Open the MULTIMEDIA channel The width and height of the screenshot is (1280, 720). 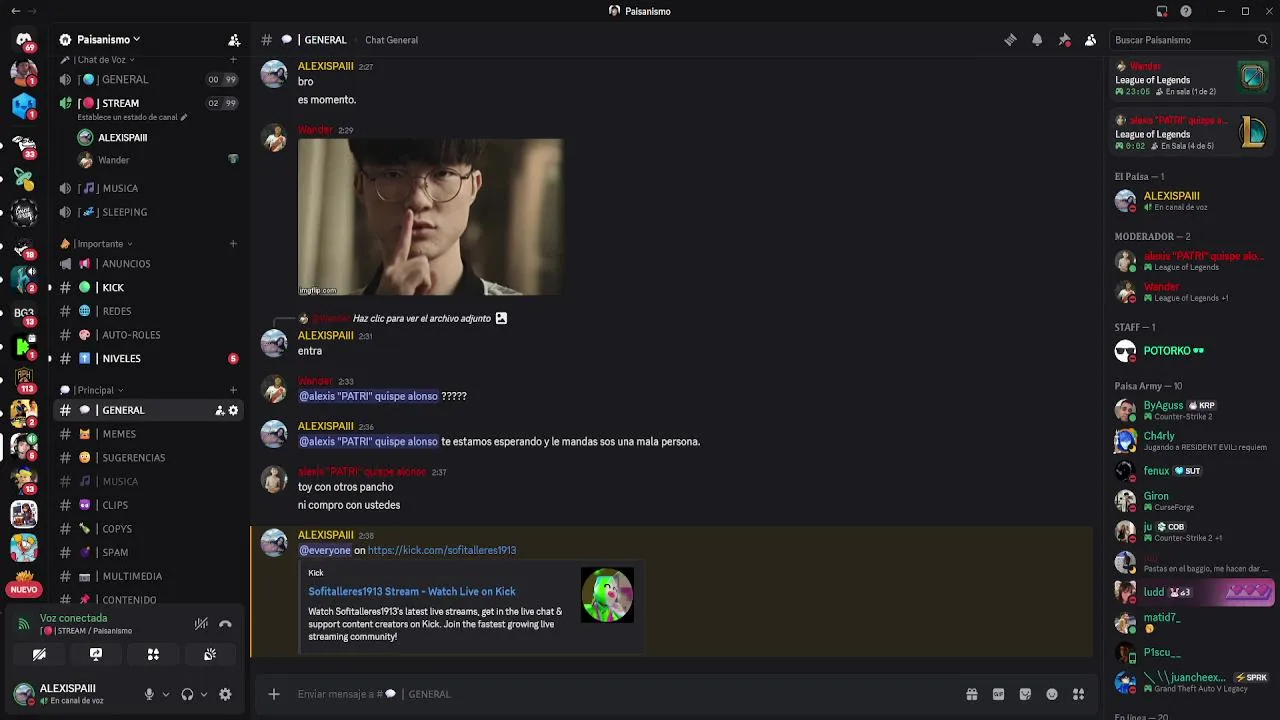point(148,576)
